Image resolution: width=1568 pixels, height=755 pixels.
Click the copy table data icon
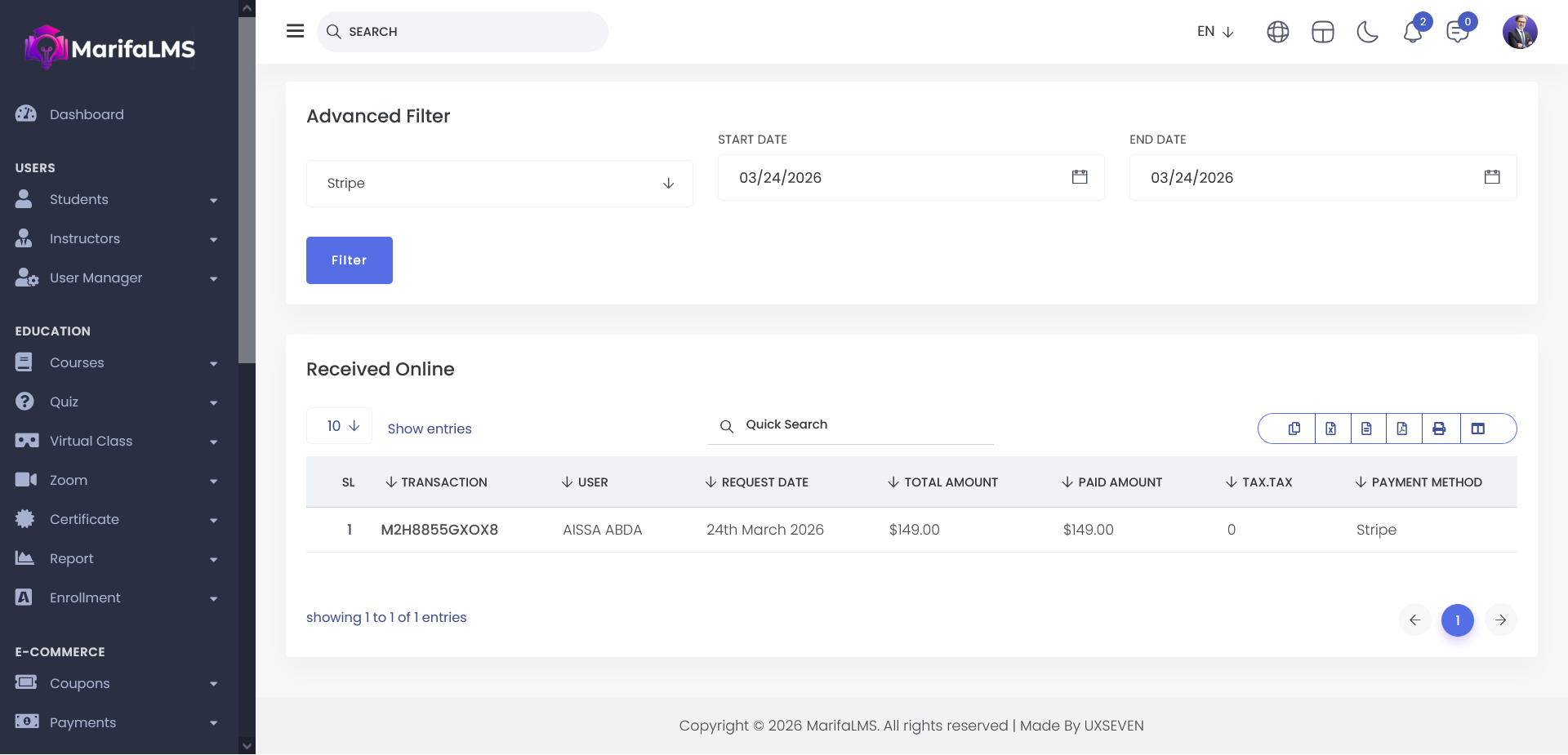[1294, 429]
